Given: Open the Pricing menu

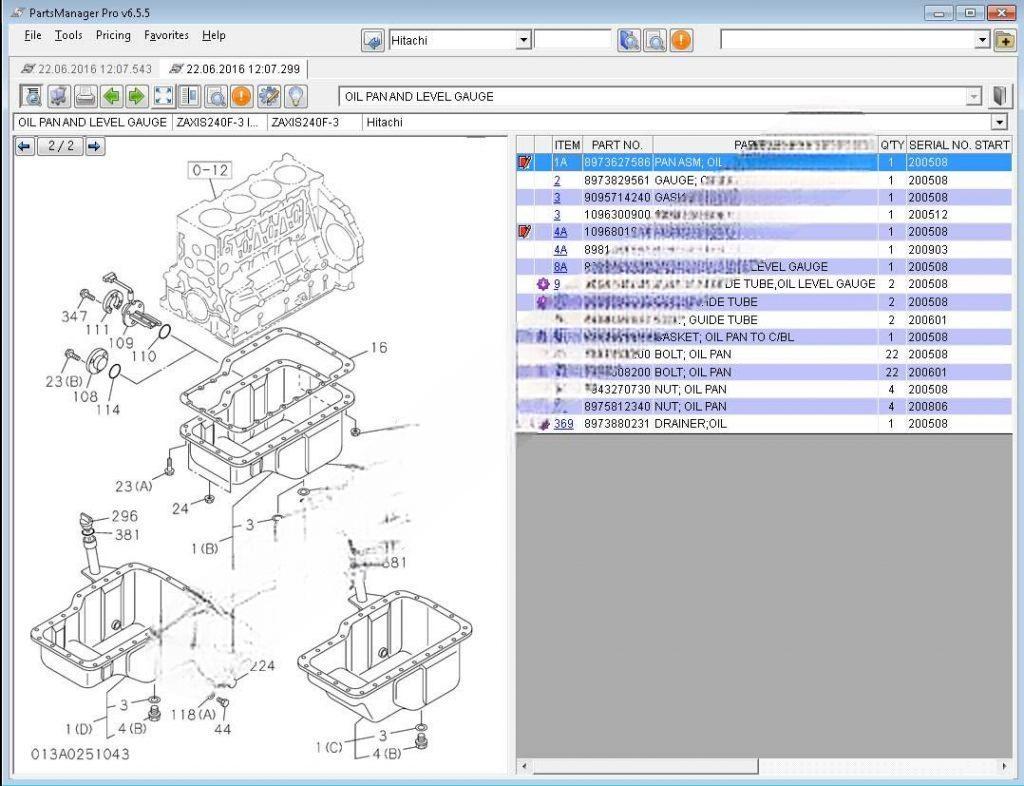Looking at the screenshot, I should (113, 35).
